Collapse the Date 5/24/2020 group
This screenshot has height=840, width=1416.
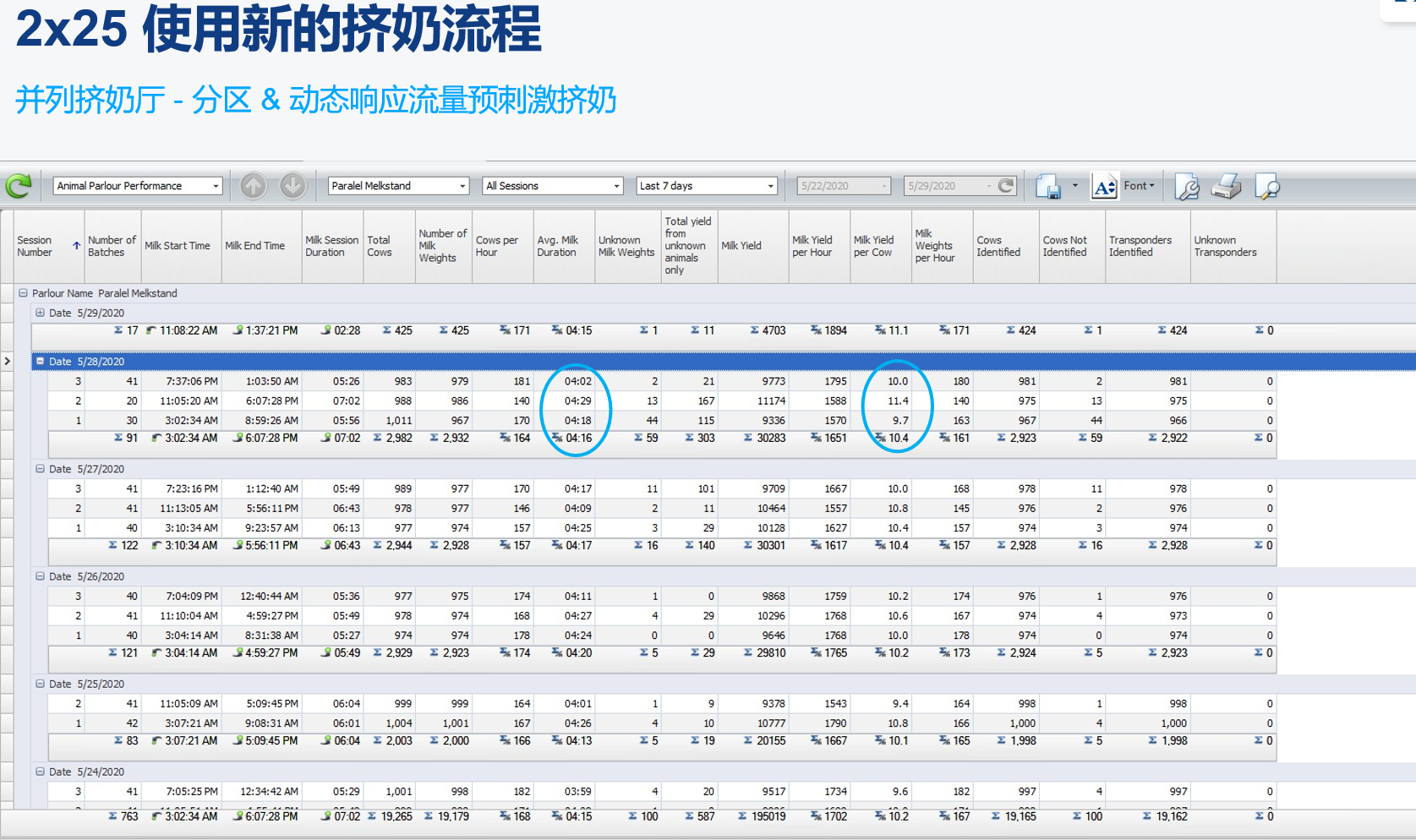(40, 771)
